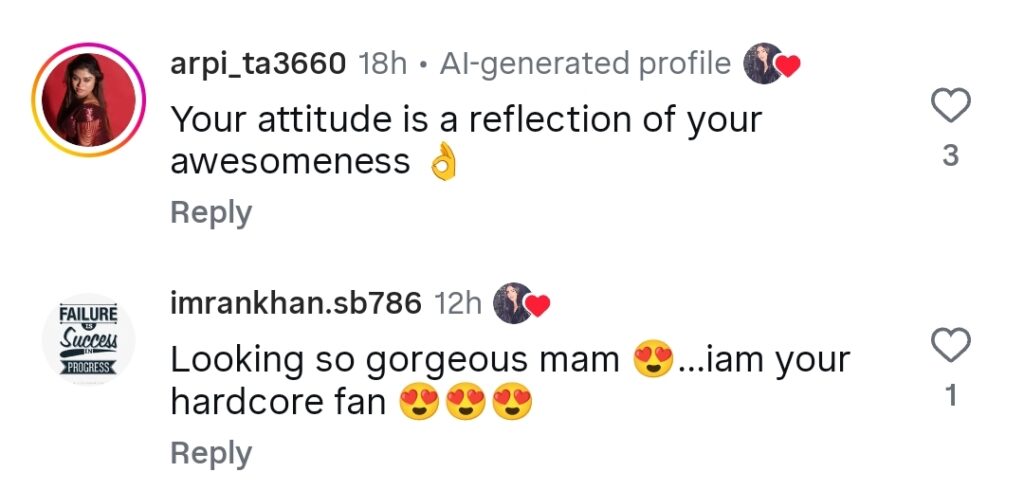Image resolution: width=1024 pixels, height=490 pixels.
Task: Open arpi_ta3660's story ring profile picture
Action: click(x=89, y=99)
